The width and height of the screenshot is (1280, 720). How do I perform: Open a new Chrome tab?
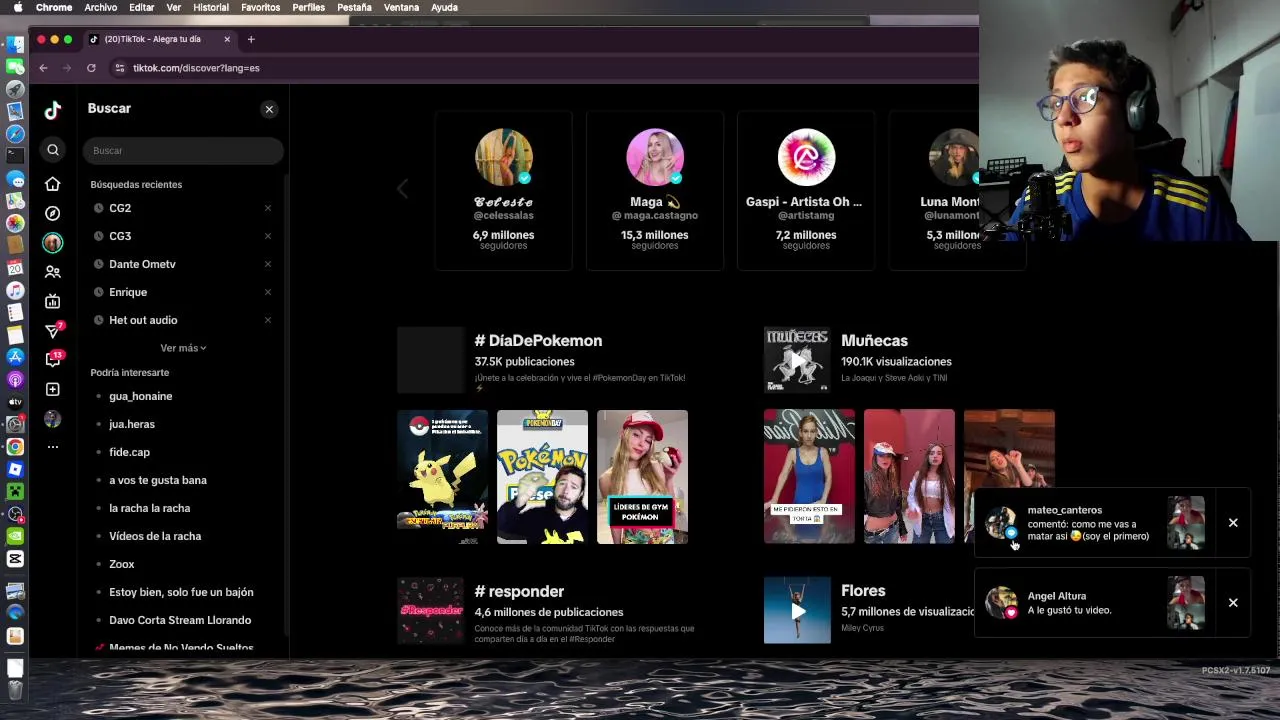251,39
